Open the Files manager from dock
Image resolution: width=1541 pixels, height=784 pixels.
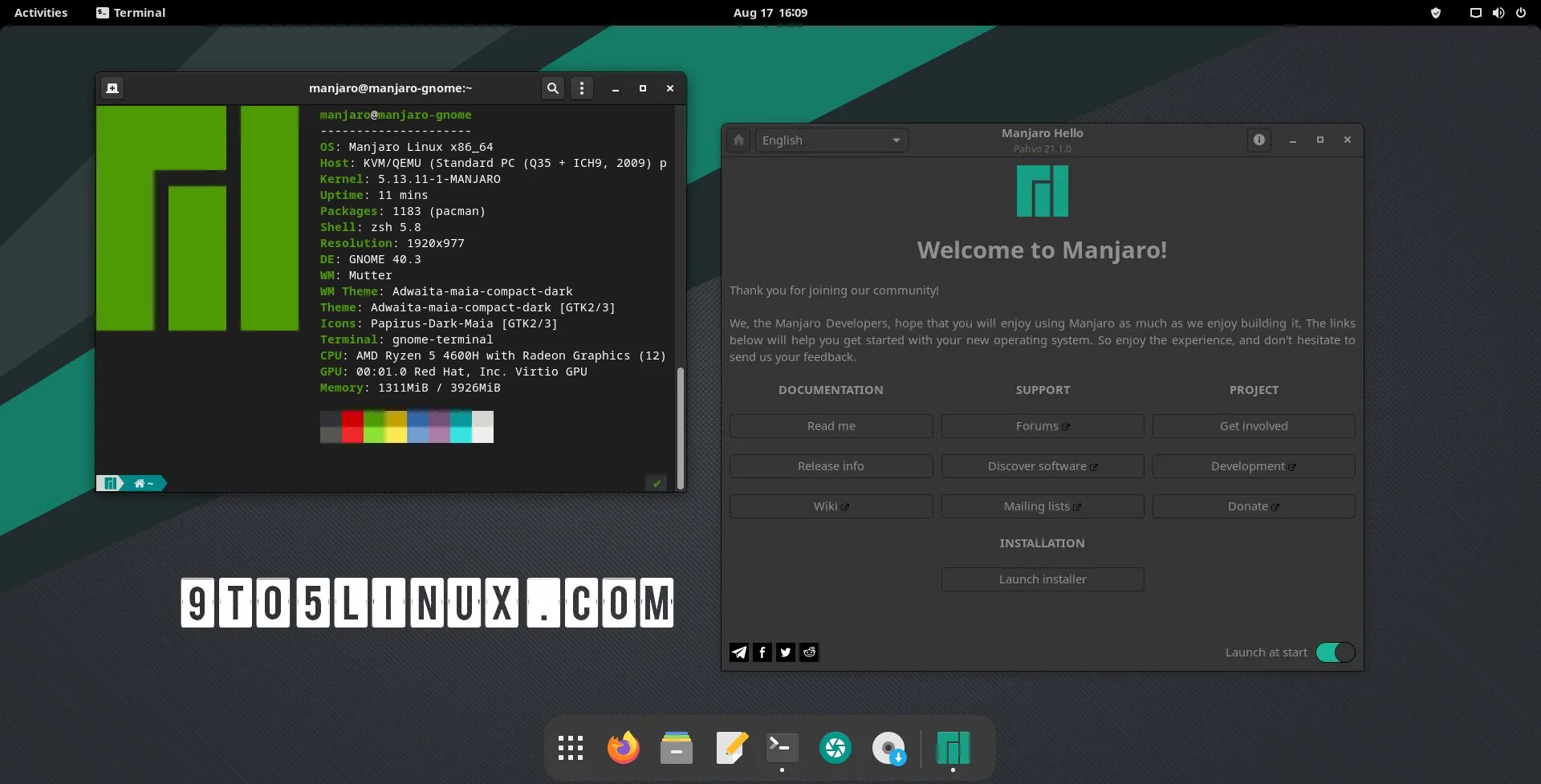pos(677,748)
